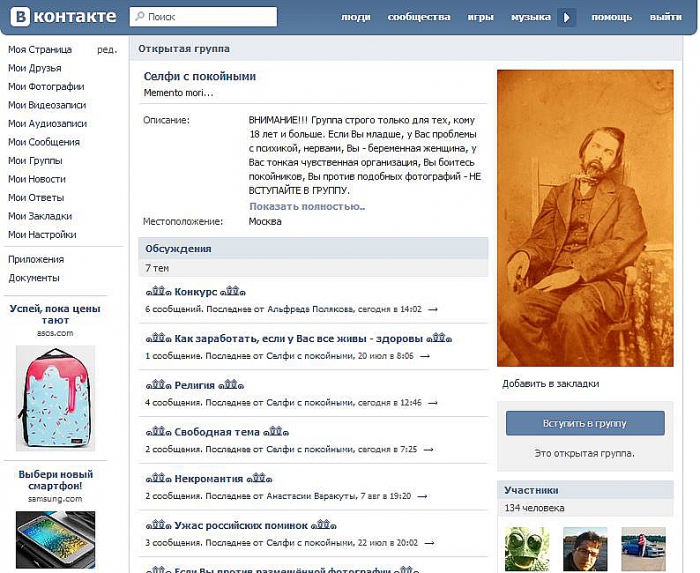Click the ред. edit link beside Моя Страница
Screen dimensions: 700x573
click(106, 49)
